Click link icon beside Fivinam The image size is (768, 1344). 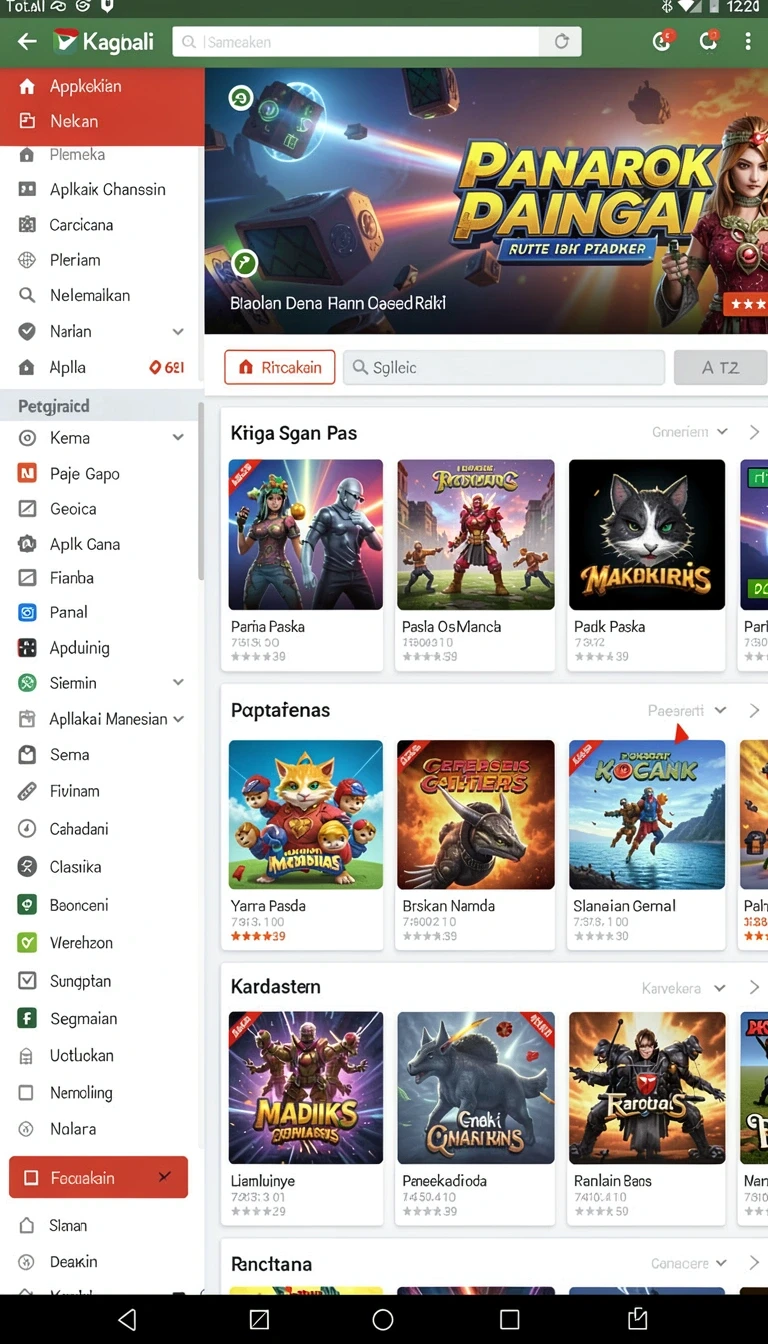tap(27, 791)
